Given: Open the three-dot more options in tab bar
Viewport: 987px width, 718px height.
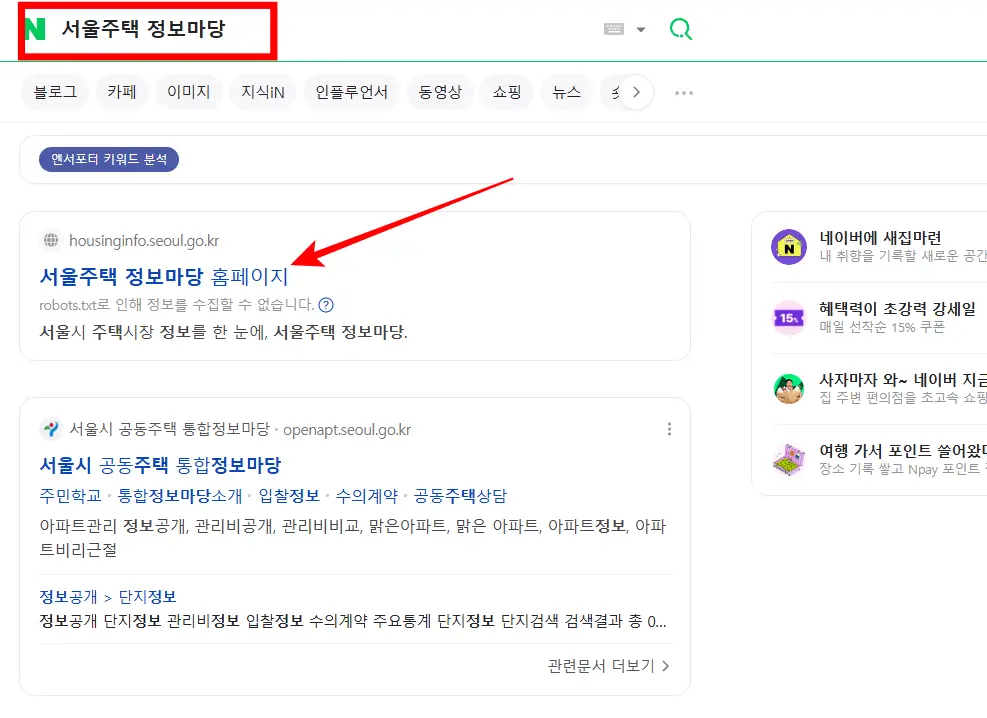Looking at the screenshot, I should point(684,93).
